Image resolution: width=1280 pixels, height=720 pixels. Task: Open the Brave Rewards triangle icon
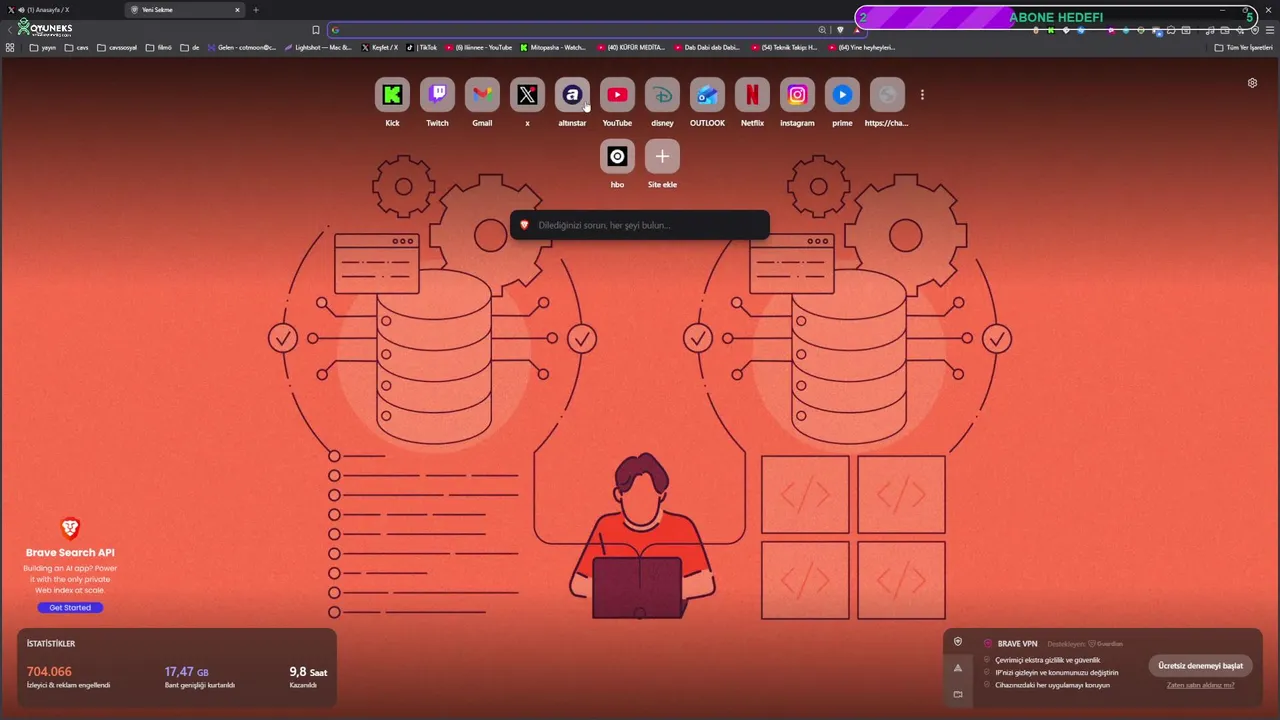pos(856,30)
